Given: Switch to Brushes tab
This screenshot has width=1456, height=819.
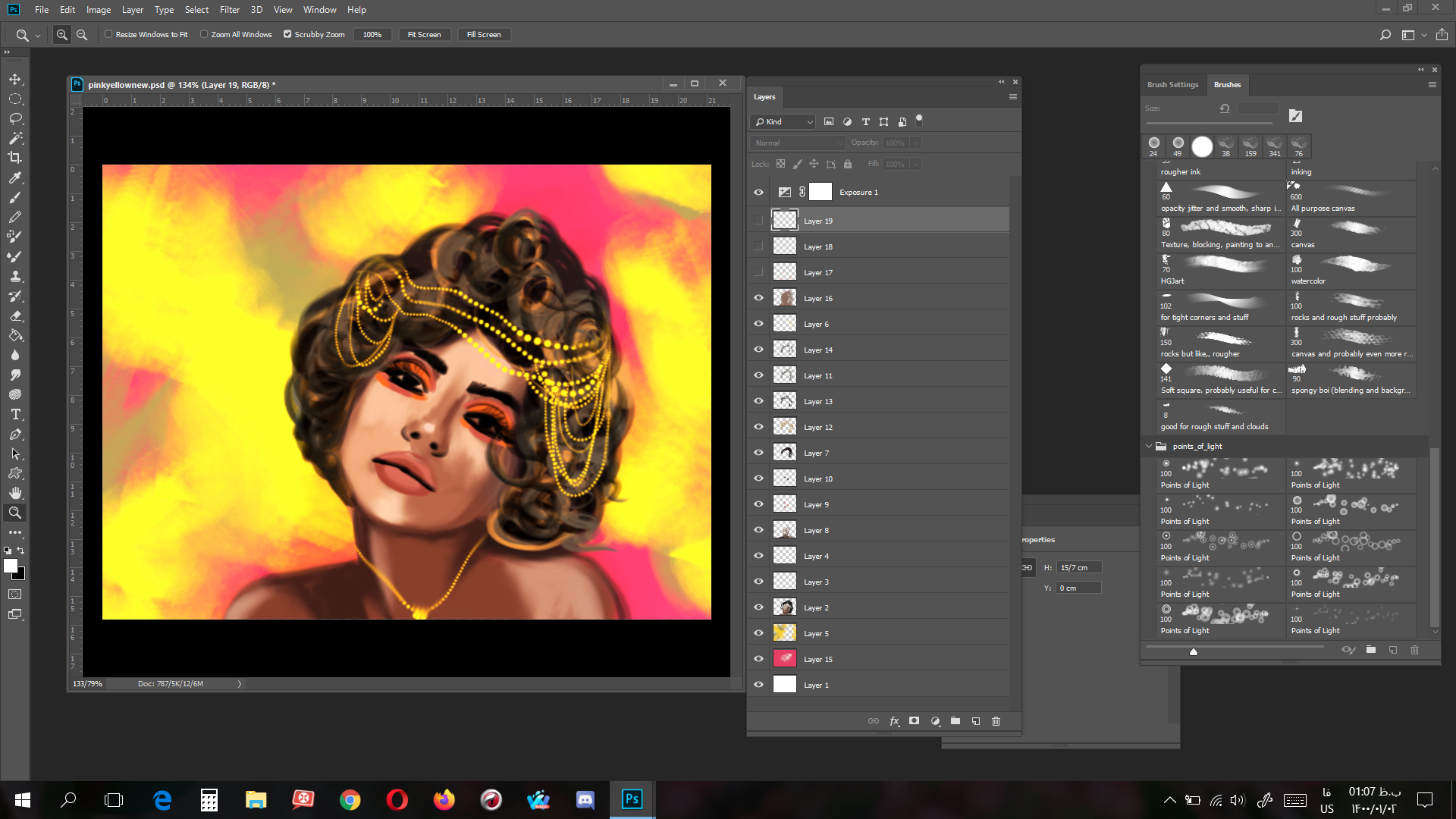Looking at the screenshot, I should 1227,85.
